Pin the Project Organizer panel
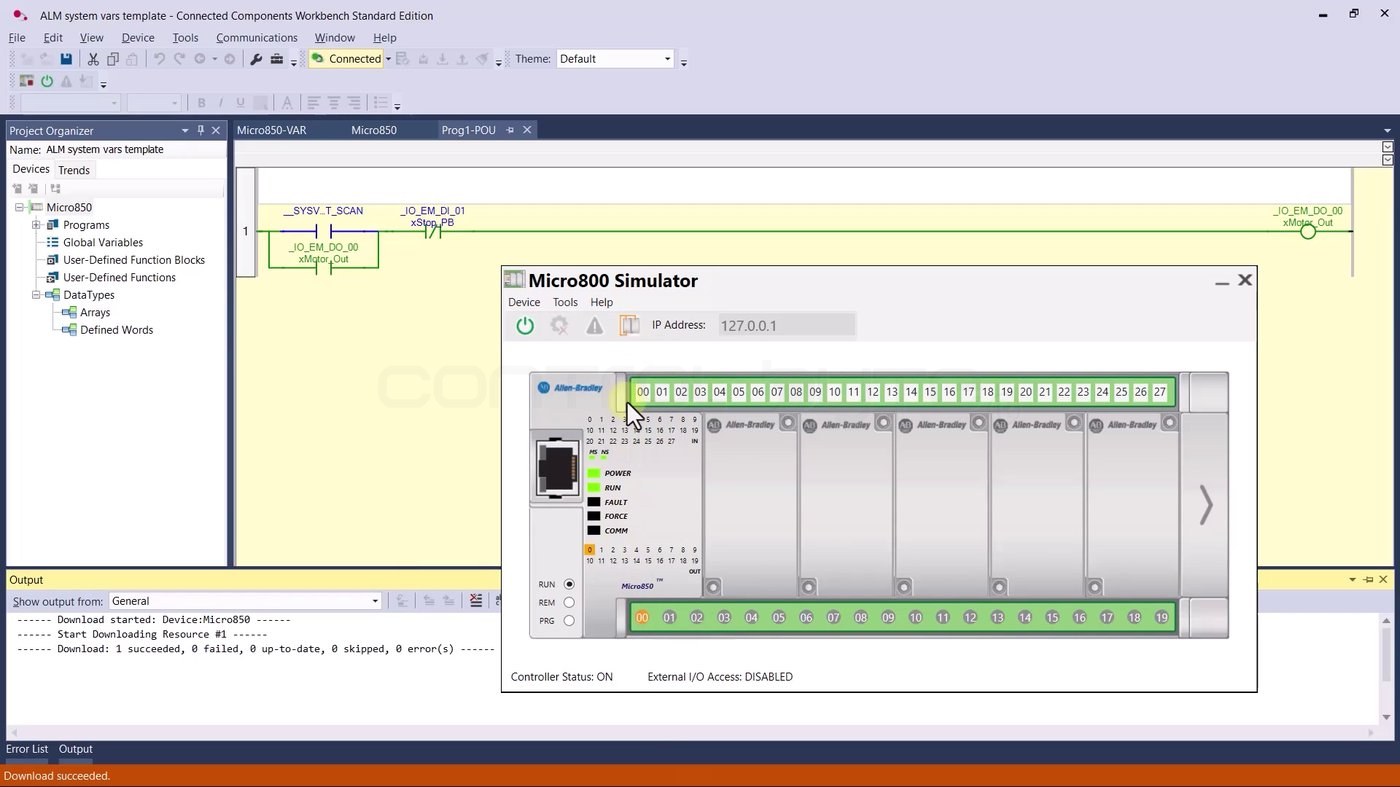 [x=200, y=130]
